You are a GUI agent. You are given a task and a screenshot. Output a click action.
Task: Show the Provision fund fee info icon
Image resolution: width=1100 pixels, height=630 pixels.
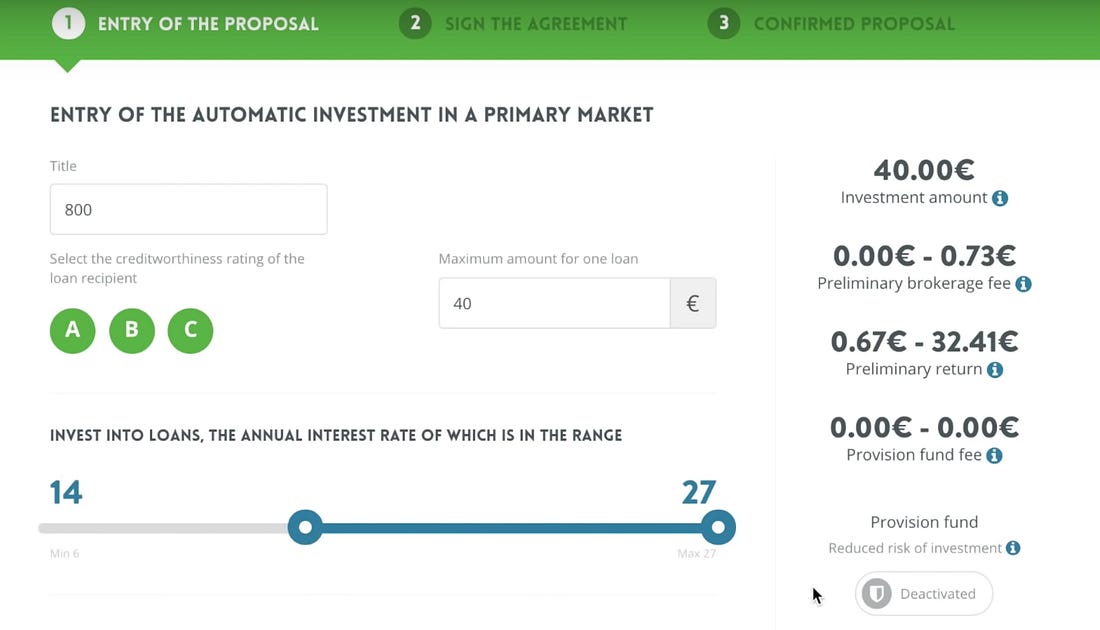(x=994, y=455)
